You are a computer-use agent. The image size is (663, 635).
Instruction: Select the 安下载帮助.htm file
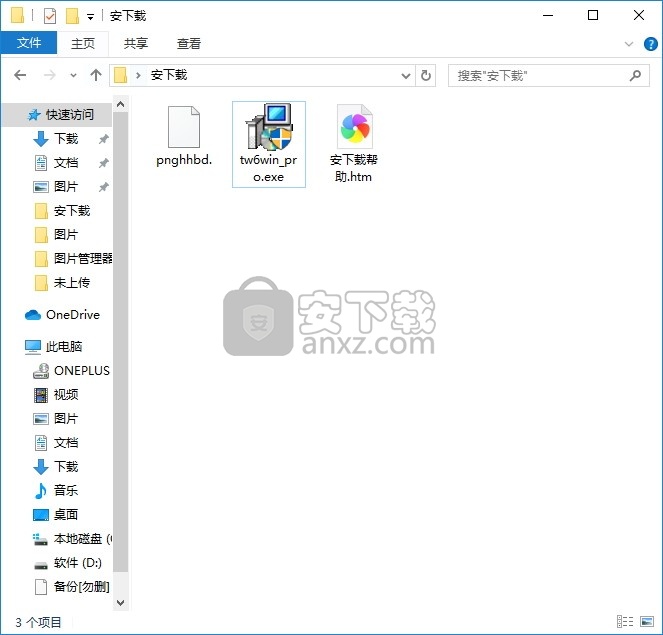pyautogui.click(x=353, y=144)
